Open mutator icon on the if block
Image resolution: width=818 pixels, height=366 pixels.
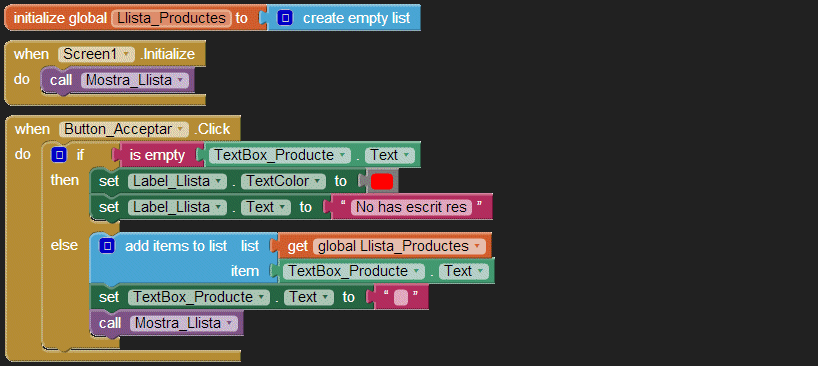[x=59, y=155]
